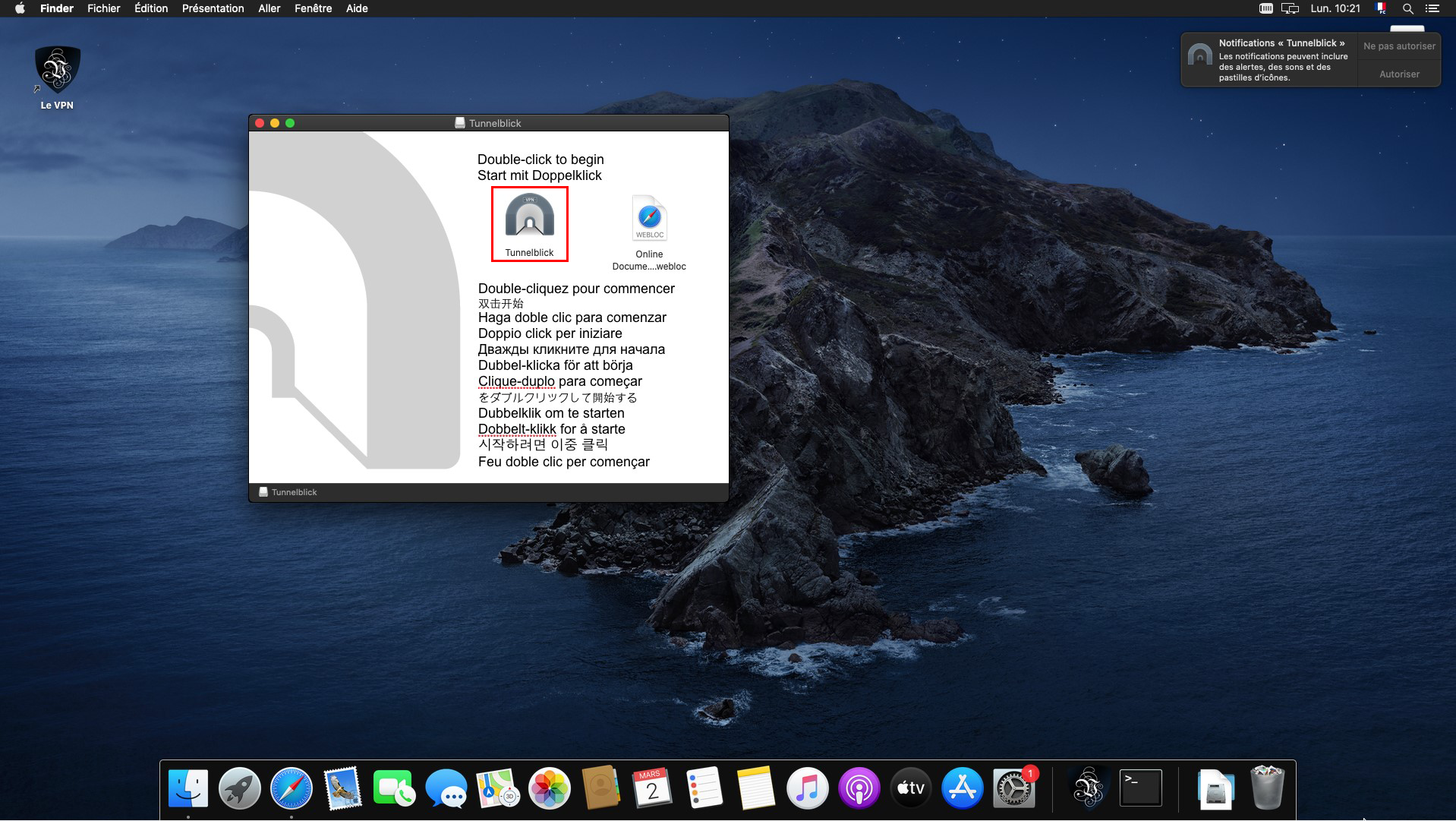Open System Preferences with badge
1456x821 pixels.
pyautogui.click(x=1014, y=788)
